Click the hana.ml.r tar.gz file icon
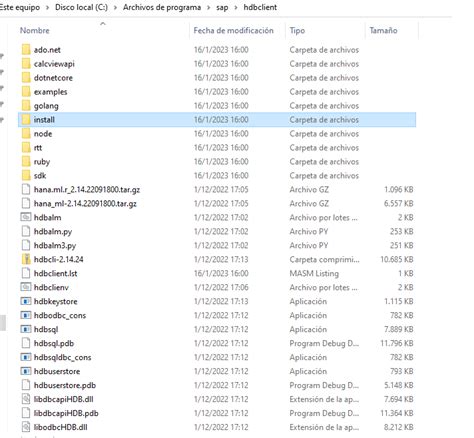The width and height of the screenshot is (474, 438). (26, 189)
